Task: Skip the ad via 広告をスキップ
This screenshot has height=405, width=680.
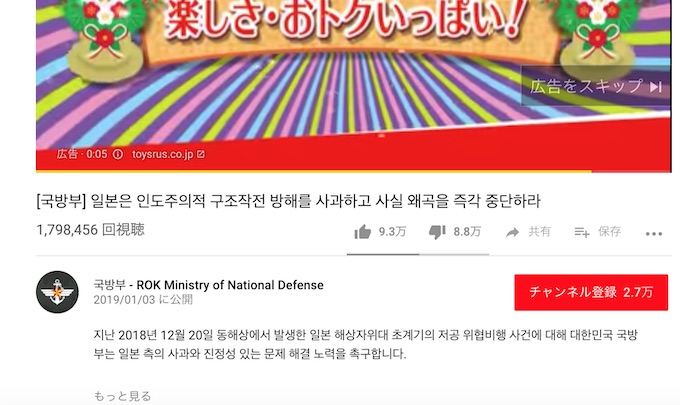Action: pyautogui.click(x=595, y=86)
